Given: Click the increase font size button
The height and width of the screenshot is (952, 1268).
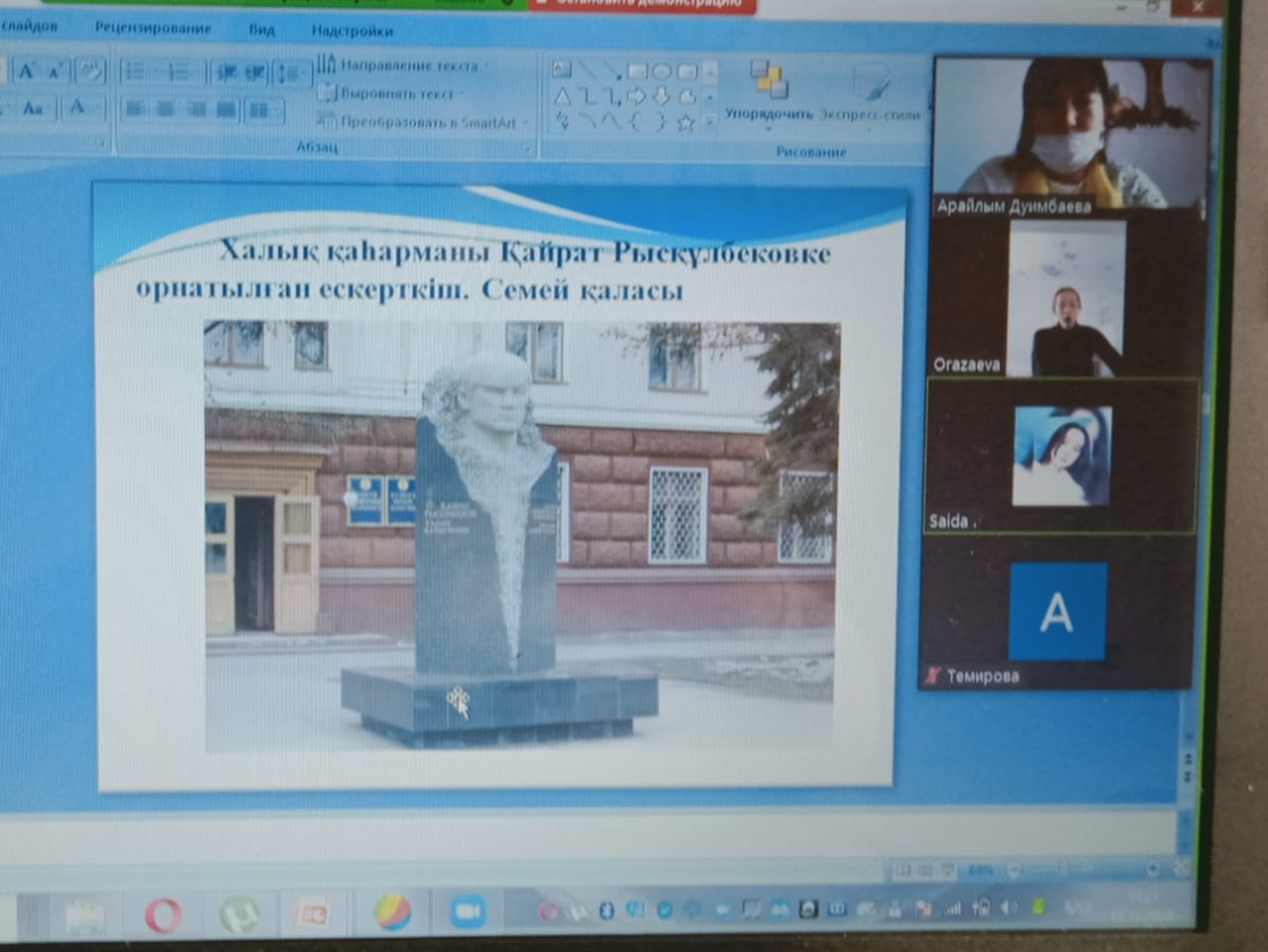Looking at the screenshot, I should pos(27,71).
